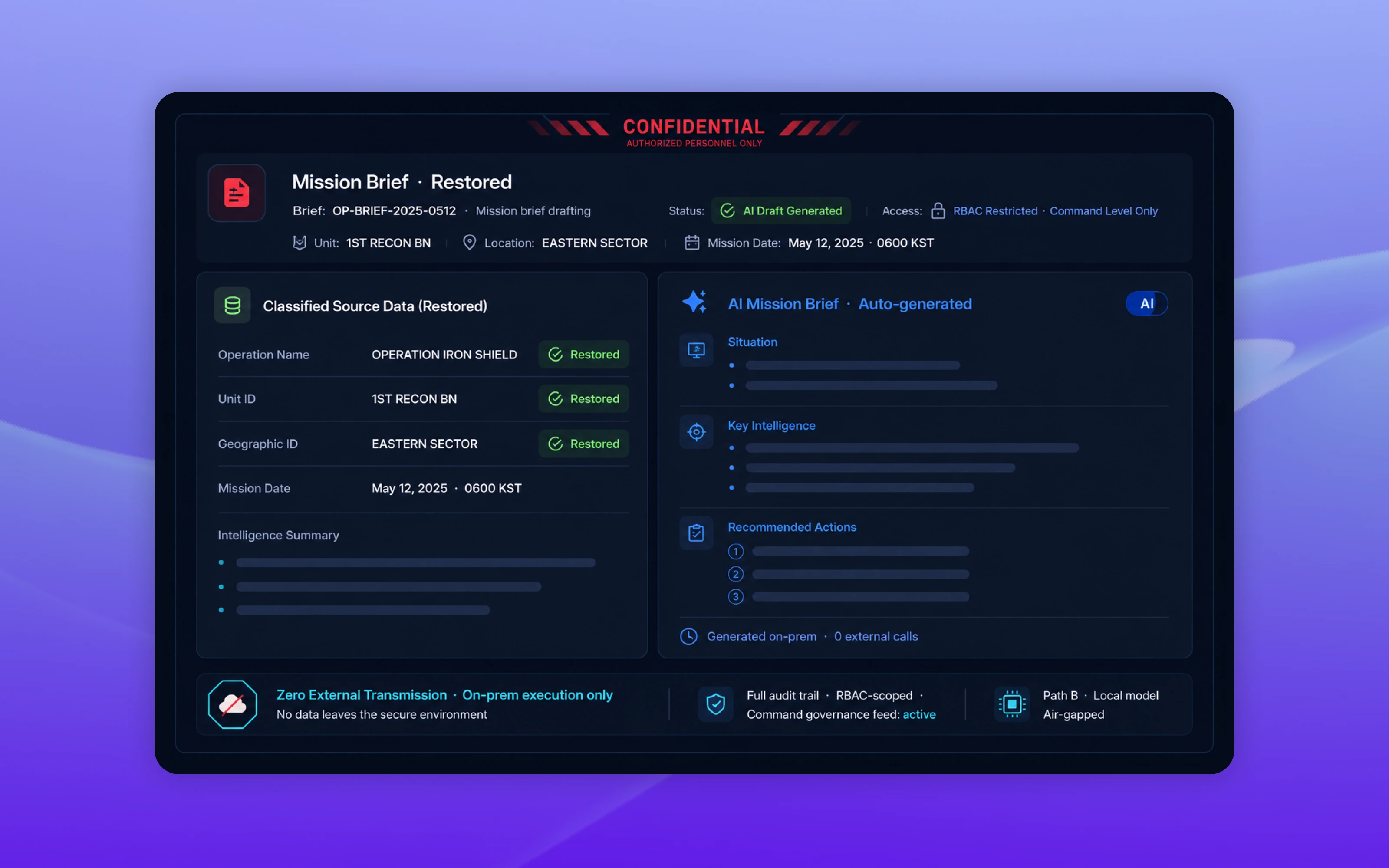Viewport: 1389px width, 868px height.
Task: Click the header Unit value 1ST RECON BN
Action: click(388, 243)
